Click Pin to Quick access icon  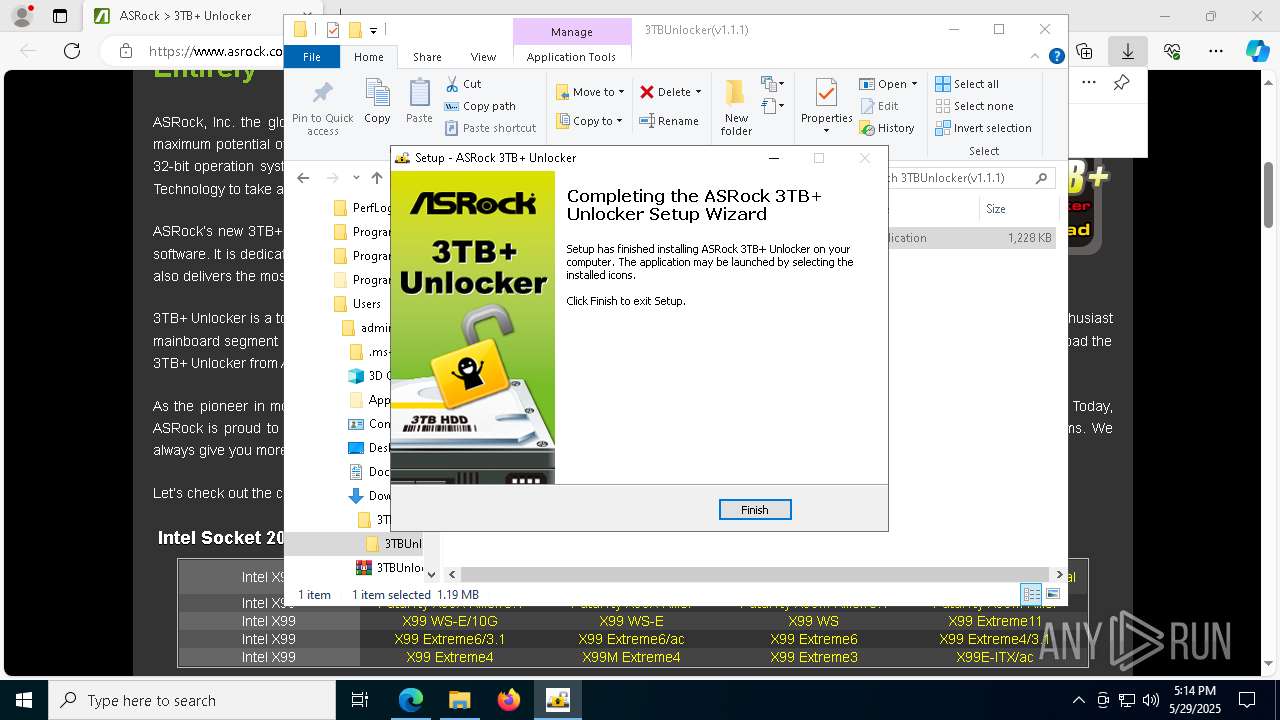(x=322, y=93)
